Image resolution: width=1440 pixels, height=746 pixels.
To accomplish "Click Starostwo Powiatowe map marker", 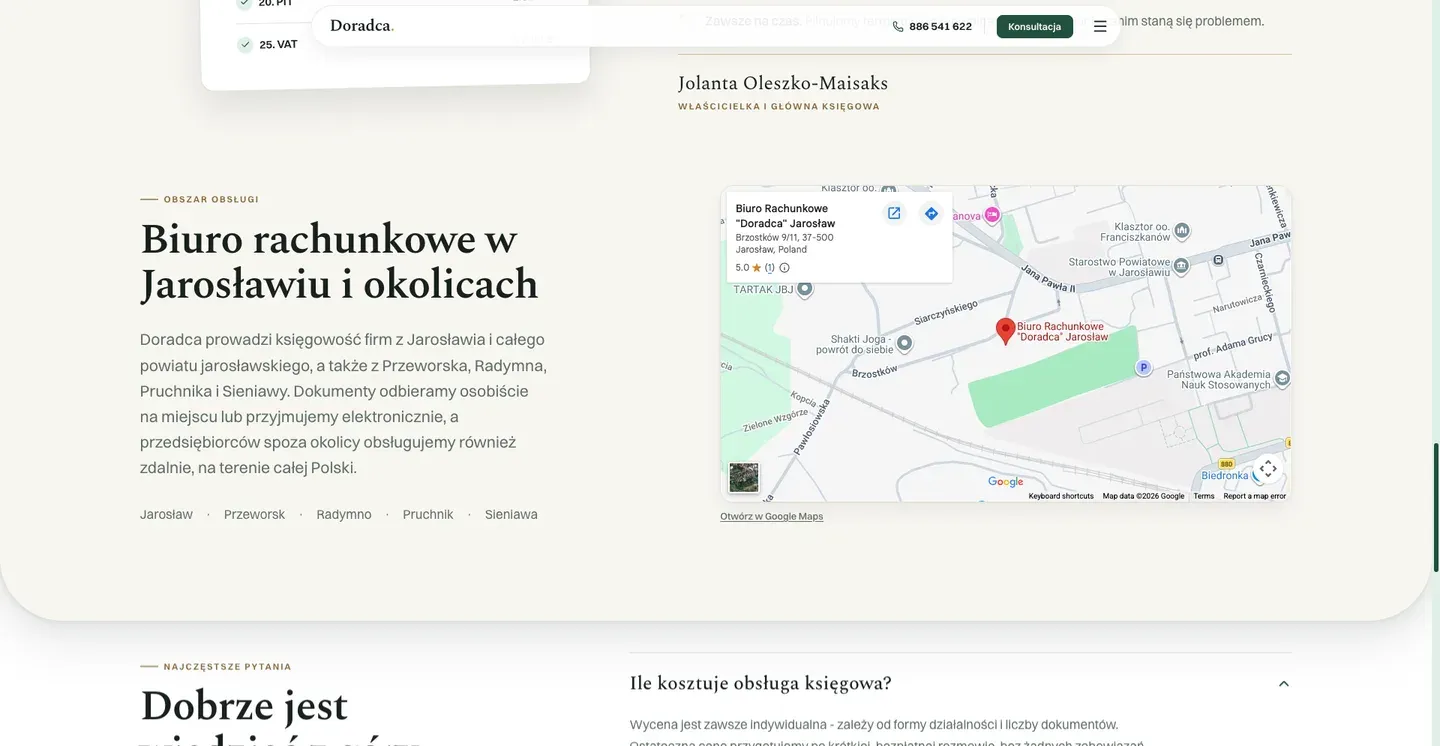I will point(1181,266).
